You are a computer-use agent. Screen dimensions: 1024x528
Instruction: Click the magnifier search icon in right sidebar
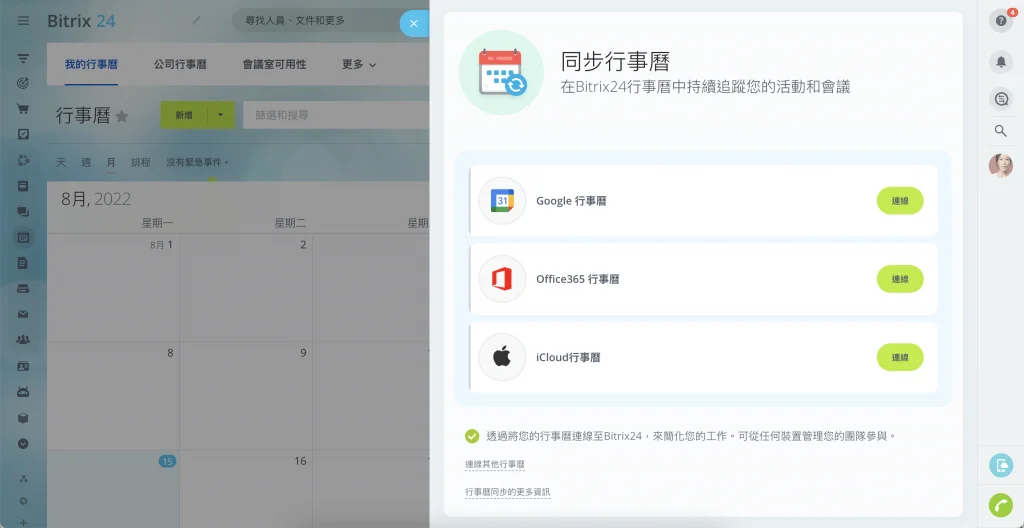tap(1000, 131)
